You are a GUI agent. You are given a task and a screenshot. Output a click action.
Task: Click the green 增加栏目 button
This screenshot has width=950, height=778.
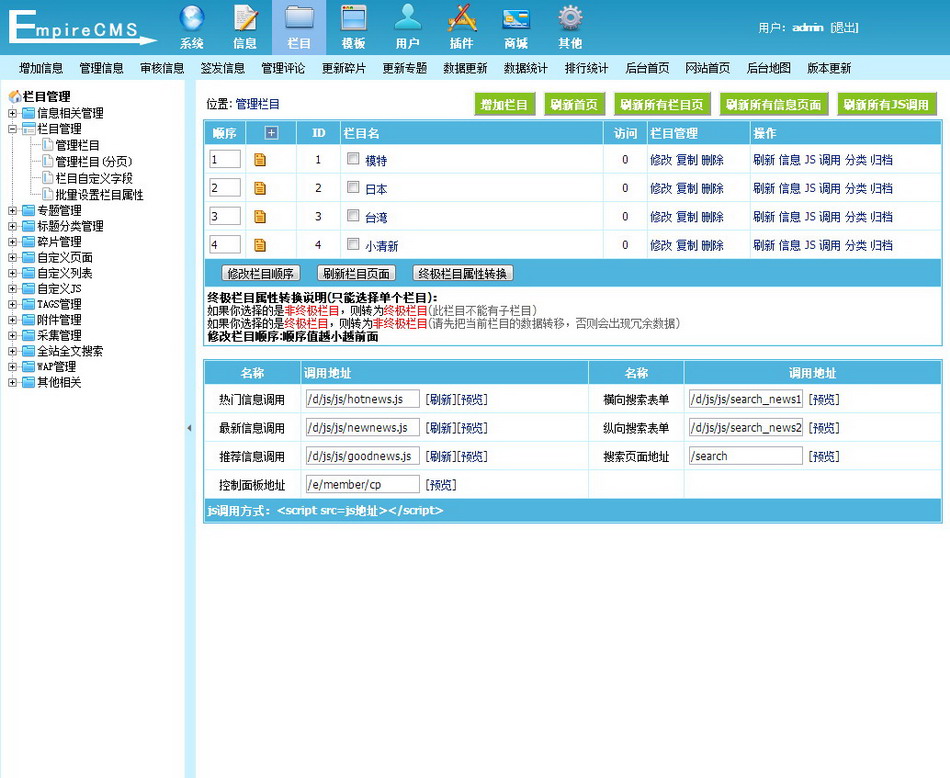pos(505,105)
